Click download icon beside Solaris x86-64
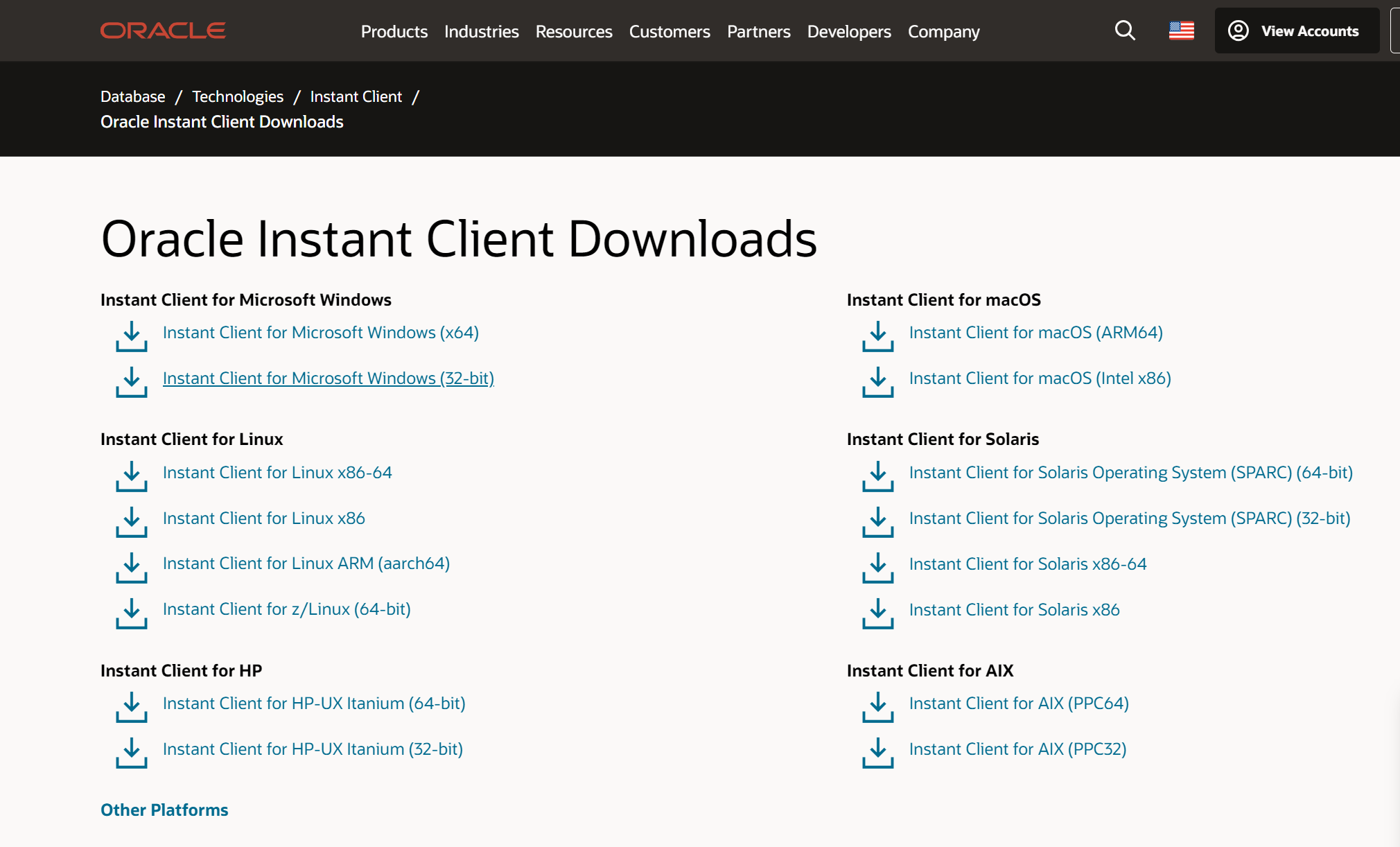The width and height of the screenshot is (1400, 847). pyautogui.click(x=877, y=568)
